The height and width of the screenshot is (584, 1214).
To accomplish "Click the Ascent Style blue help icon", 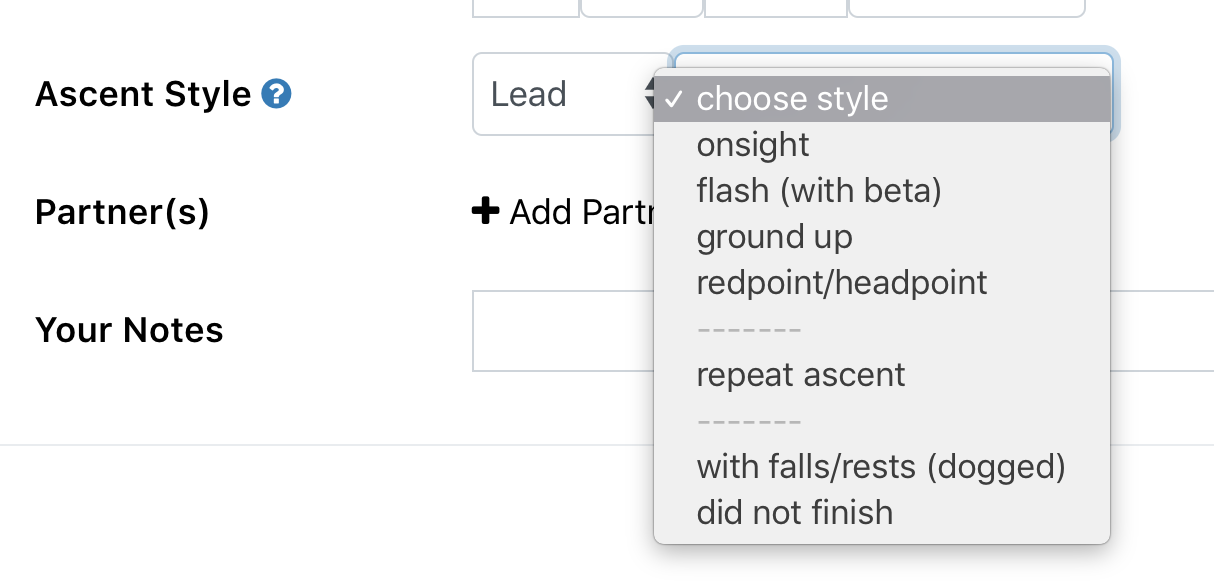I will (274, 93).
